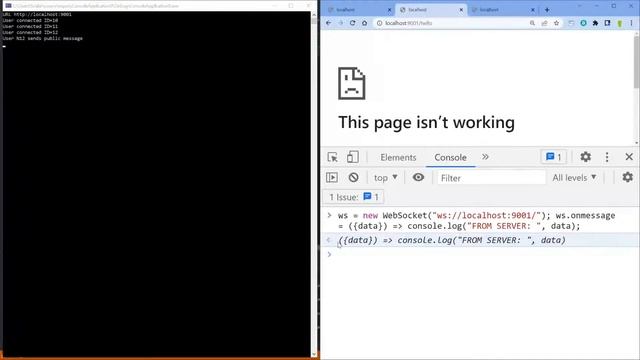This screenshot has width=640, height=360.
Task: Open the console settings gear icon
Action: (x=627, y=177)
